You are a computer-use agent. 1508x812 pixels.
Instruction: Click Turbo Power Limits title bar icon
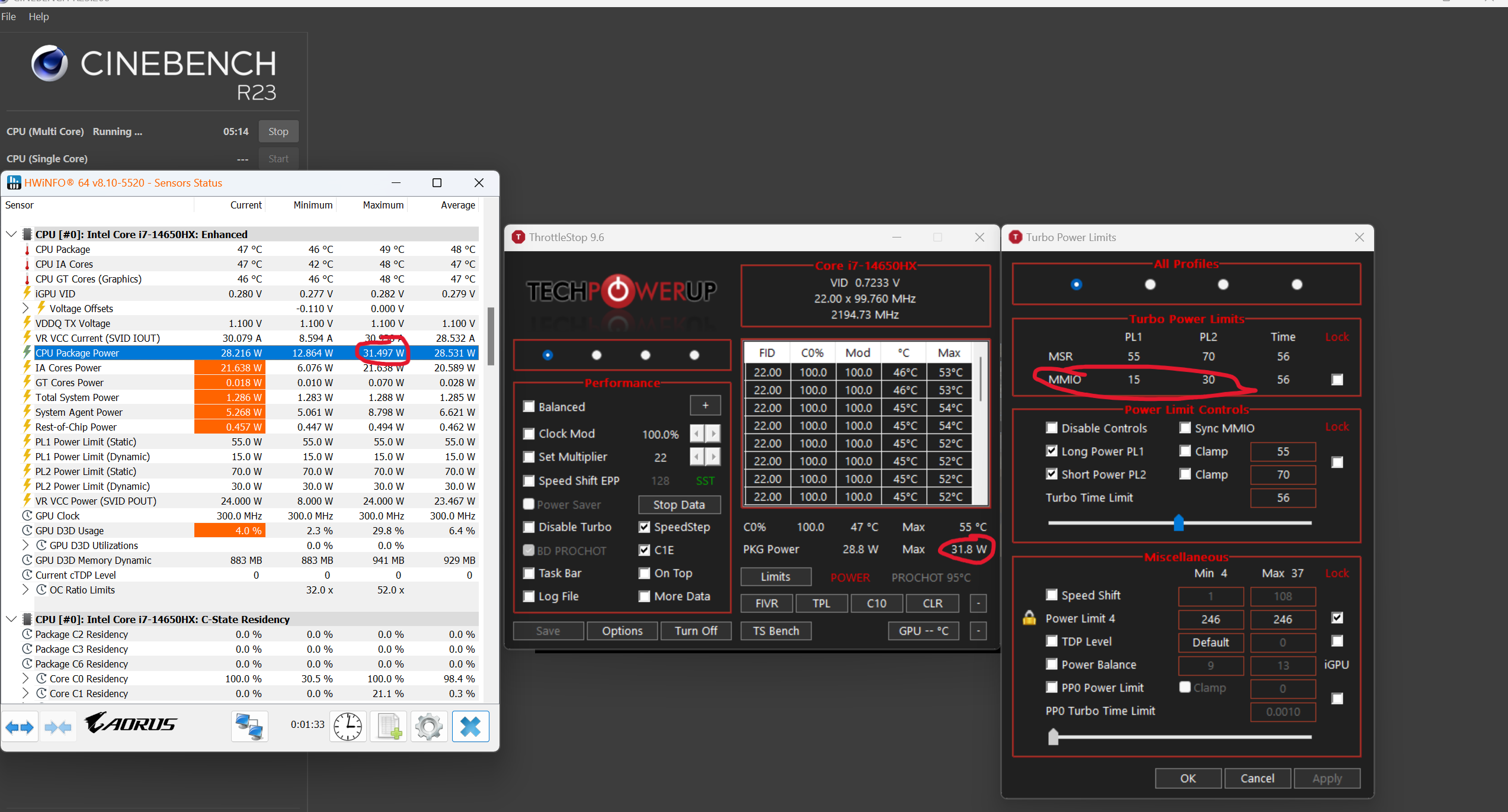tap(1016, 237)
